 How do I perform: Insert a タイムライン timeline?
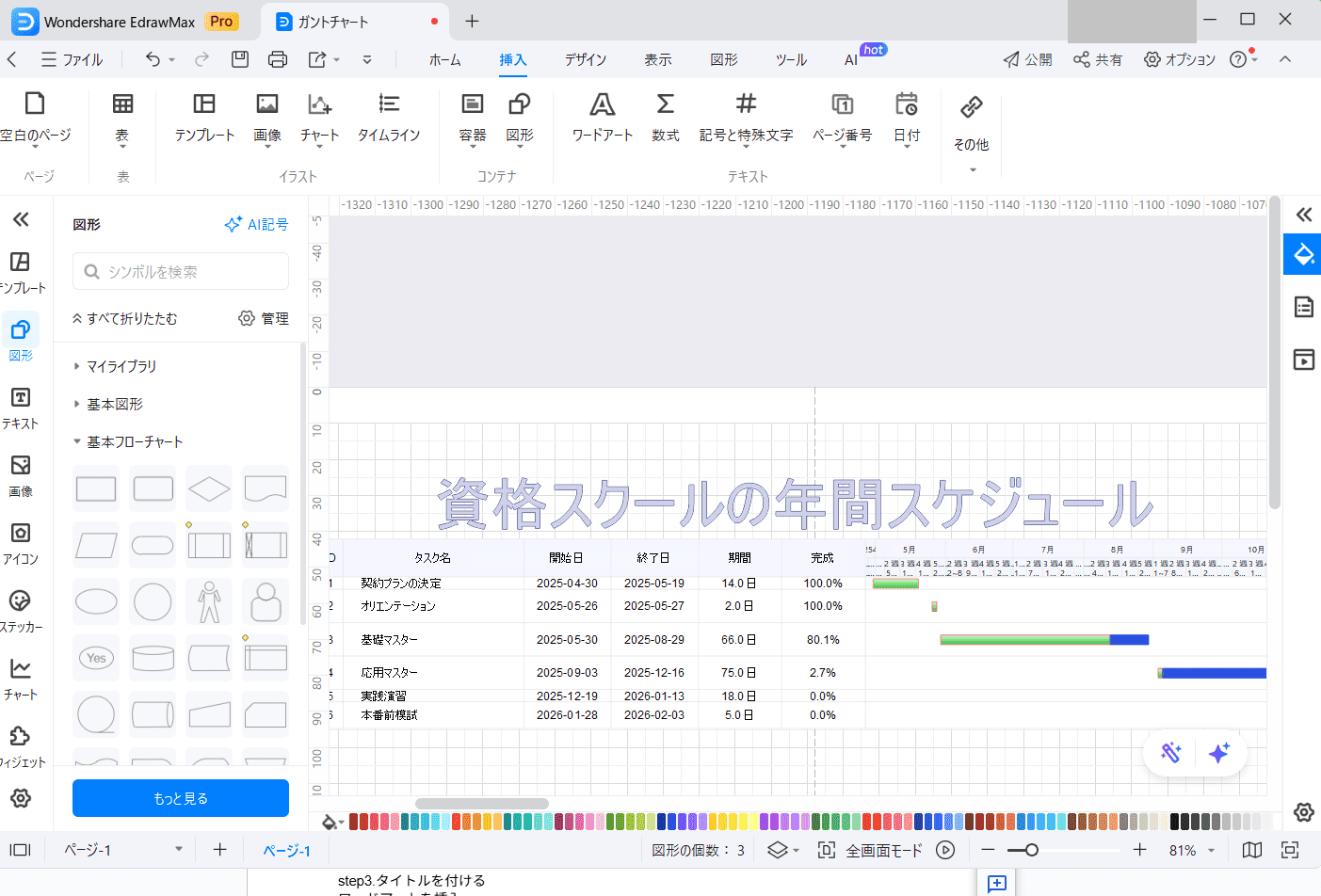pos(388,118)
